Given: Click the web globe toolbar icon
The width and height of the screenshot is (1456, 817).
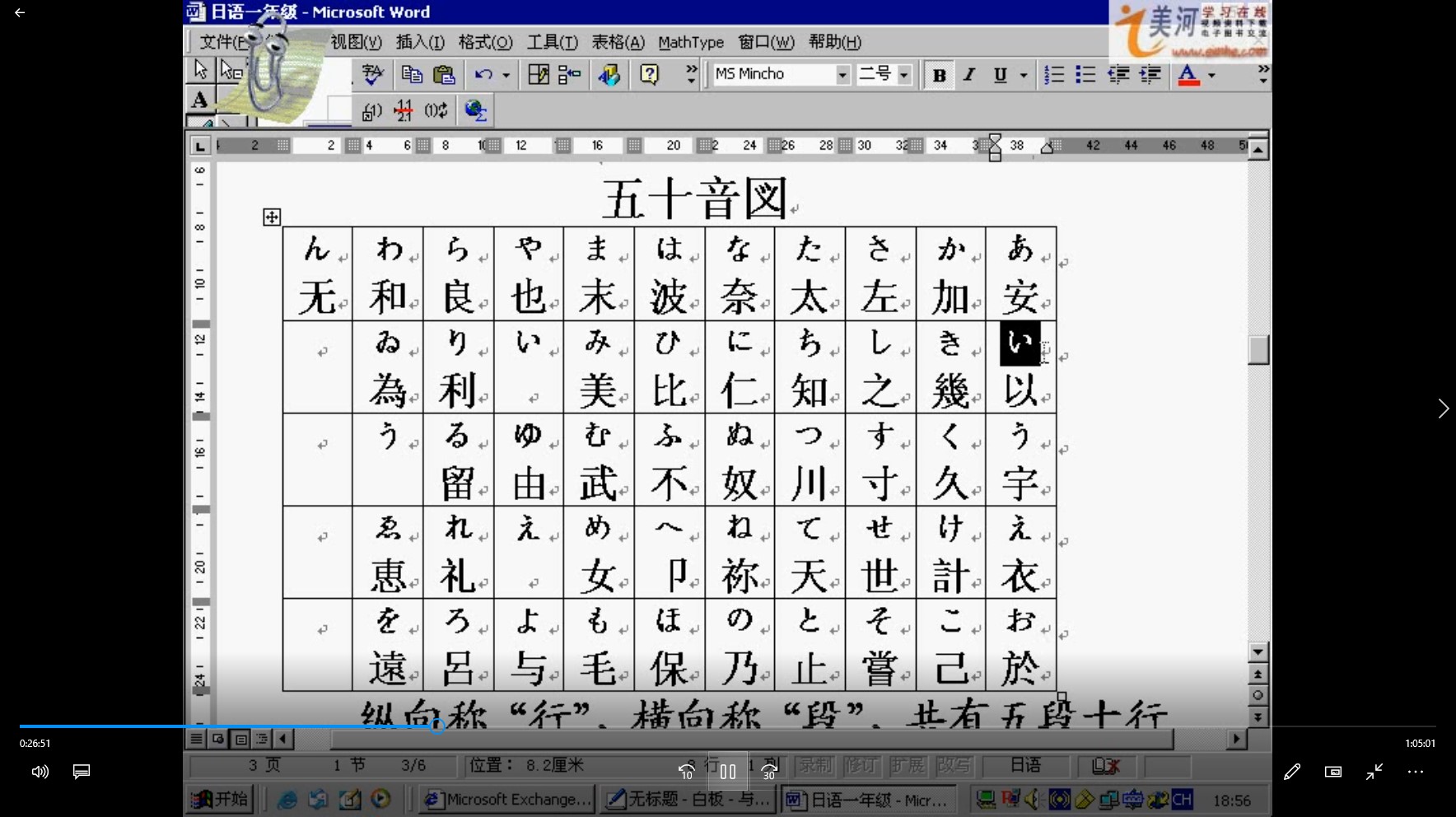Looking at the screenshot, I should tap(476, 110).
